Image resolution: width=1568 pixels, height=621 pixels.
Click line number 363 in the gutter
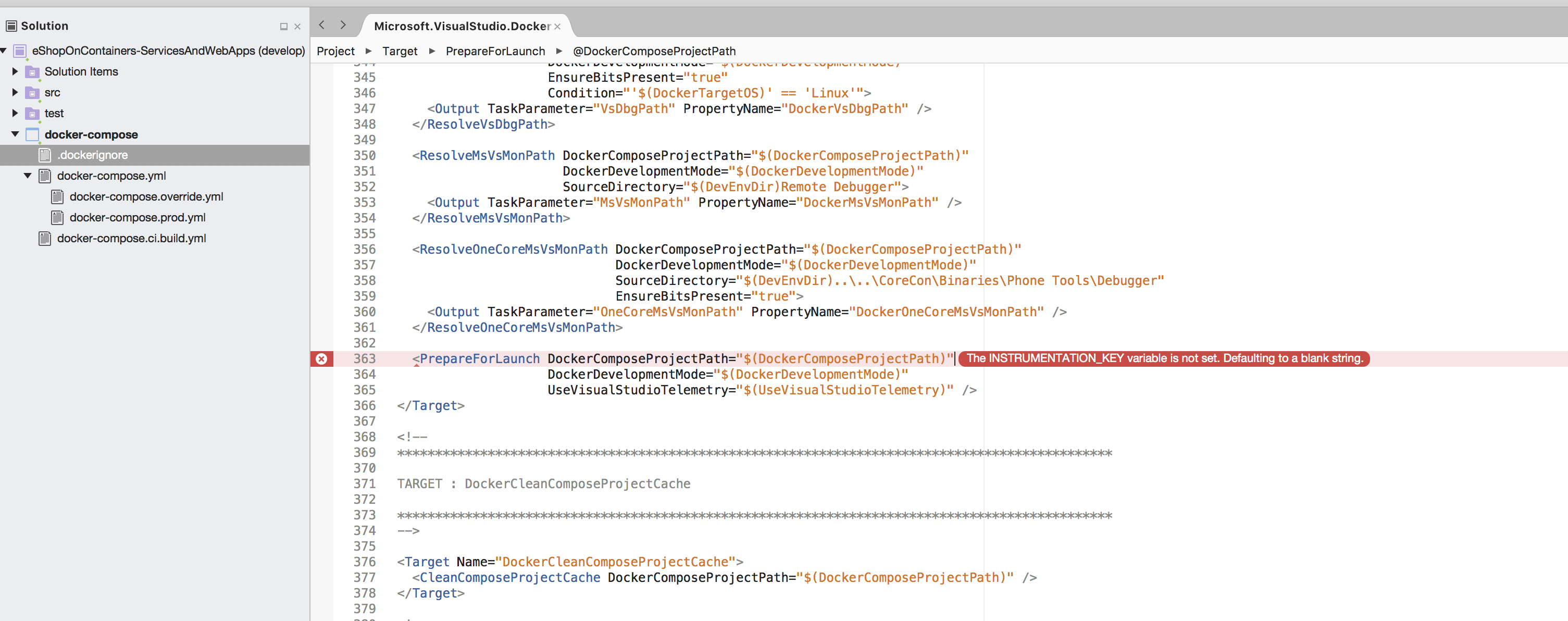click(365, 358)
